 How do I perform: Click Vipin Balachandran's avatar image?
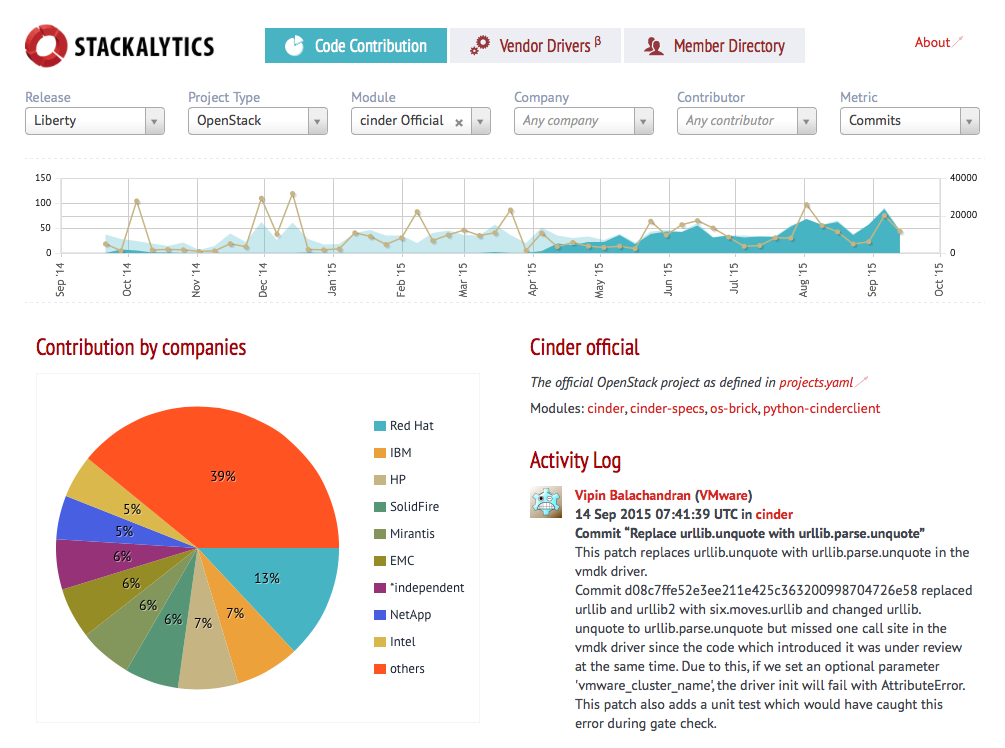click(x=546, y=503)
